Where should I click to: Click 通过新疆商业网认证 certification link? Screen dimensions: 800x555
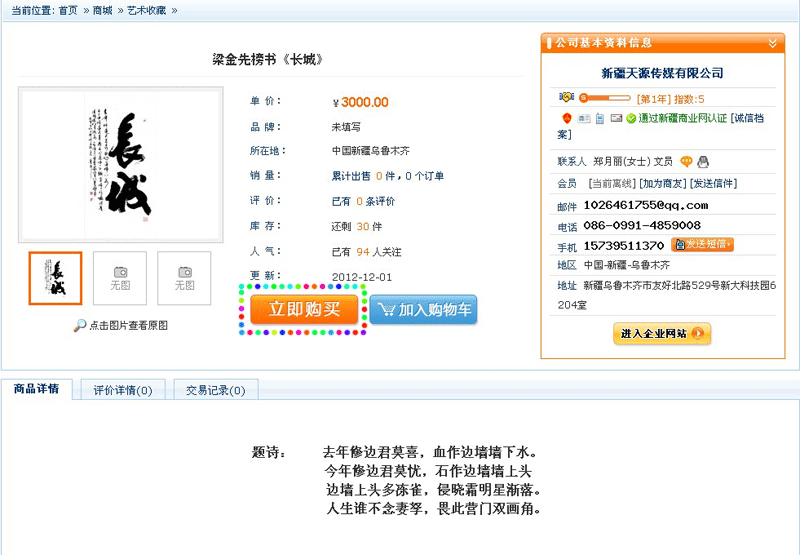point(683,118)
